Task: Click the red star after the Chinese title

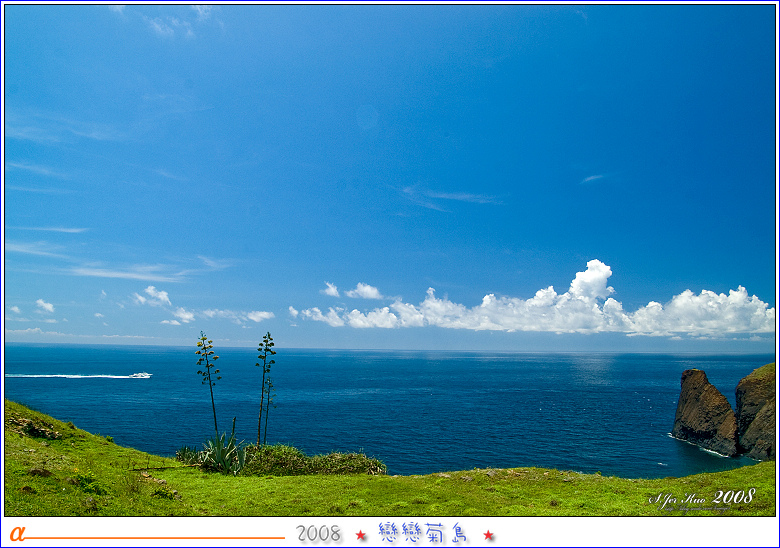Action: coord(488,535)
